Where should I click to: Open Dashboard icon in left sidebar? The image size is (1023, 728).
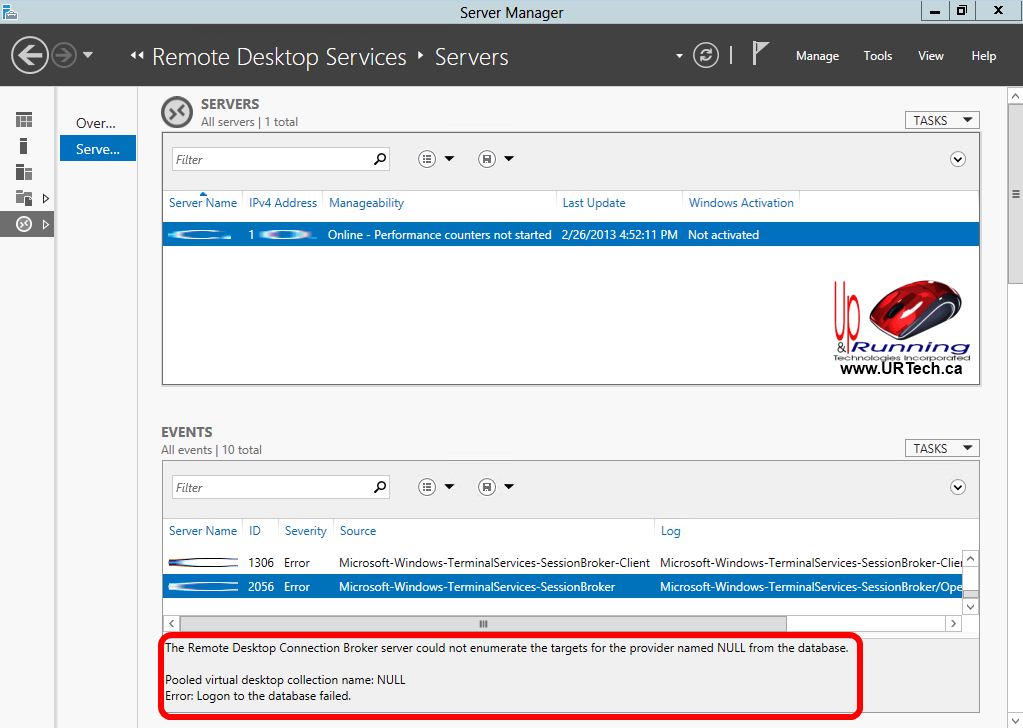[24, 120]
